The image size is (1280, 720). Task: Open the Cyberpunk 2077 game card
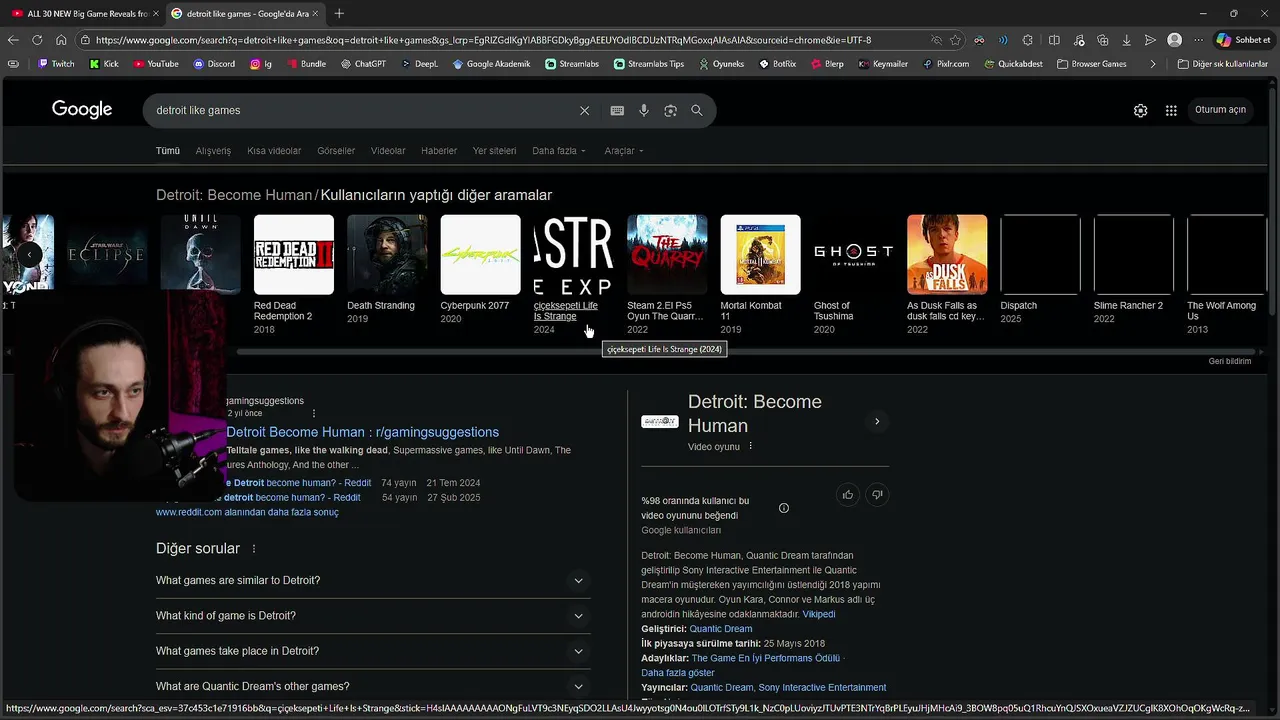click(x=480, y=270)
